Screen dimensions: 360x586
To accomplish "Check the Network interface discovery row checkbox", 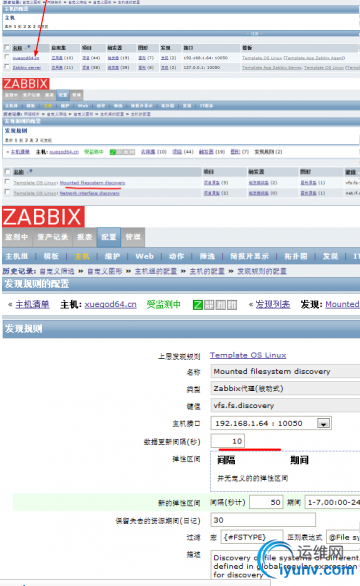I will (7, 192).
